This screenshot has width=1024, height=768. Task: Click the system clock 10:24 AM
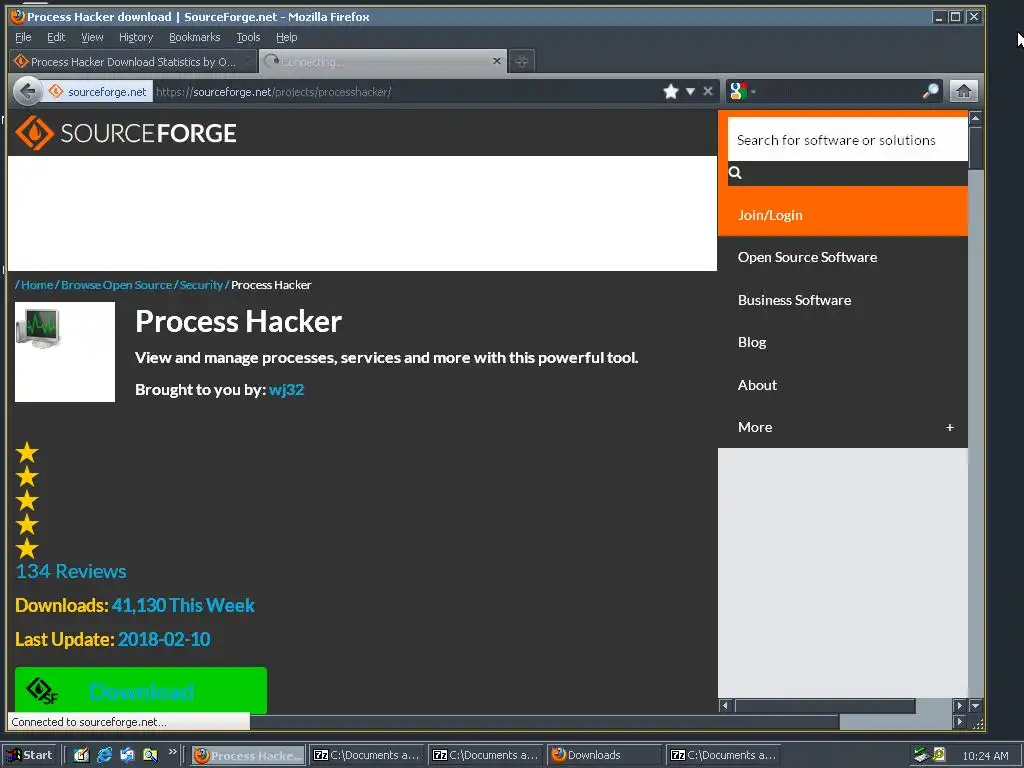pyautogui.click(x=985, y=756)
